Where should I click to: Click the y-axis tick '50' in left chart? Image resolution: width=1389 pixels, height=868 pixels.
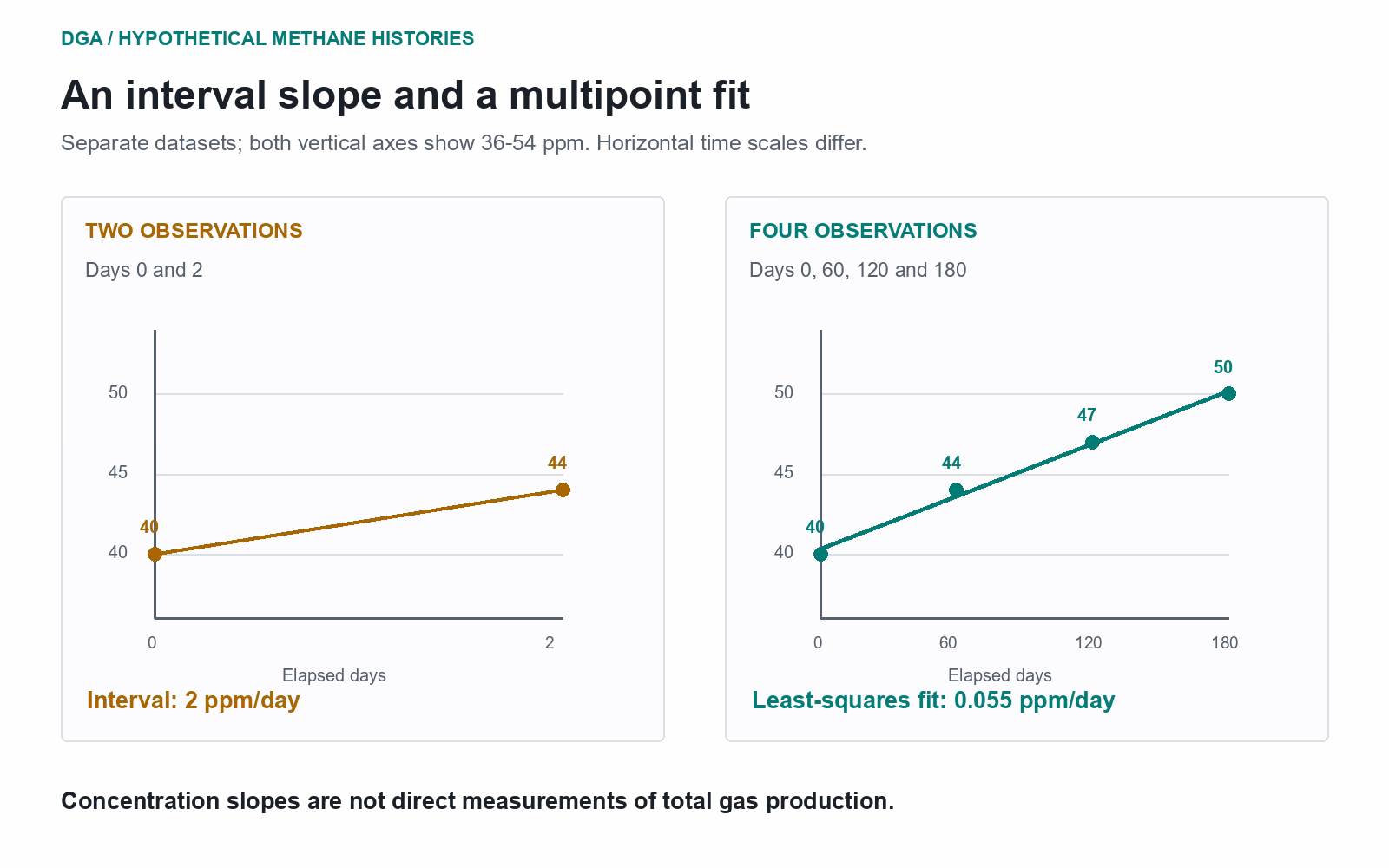tap(118, 392)
